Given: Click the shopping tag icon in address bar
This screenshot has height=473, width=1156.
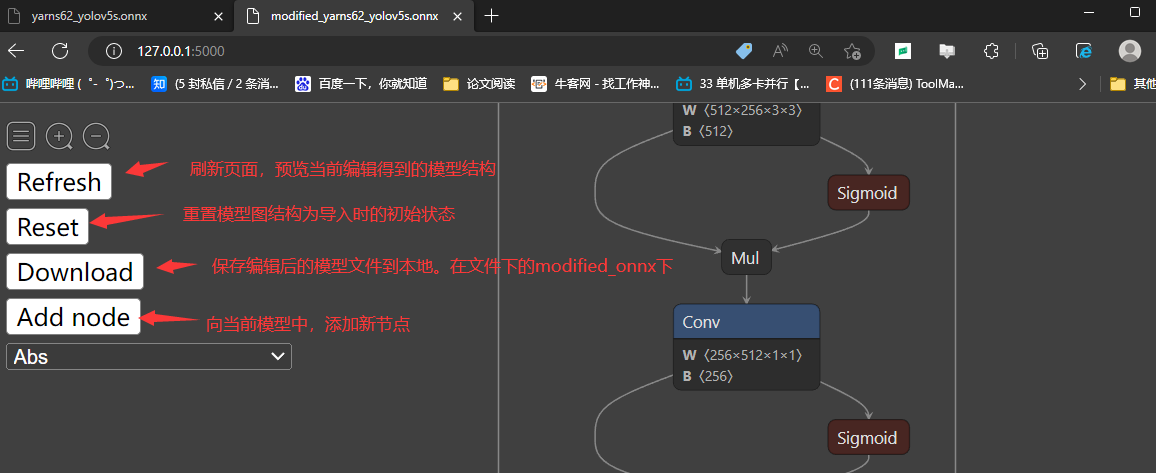Looking at the screenshot, I should pyautogui.click(x=745, y=51).
